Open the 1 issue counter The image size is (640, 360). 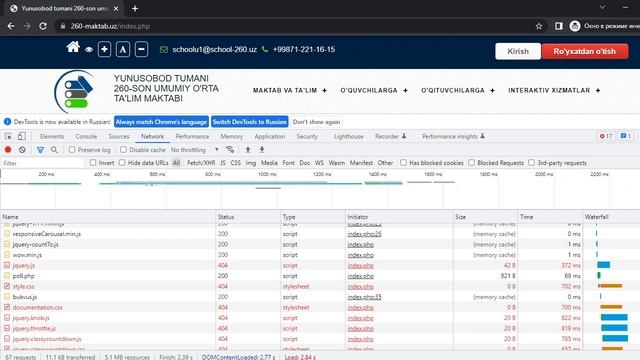point(626,136)
